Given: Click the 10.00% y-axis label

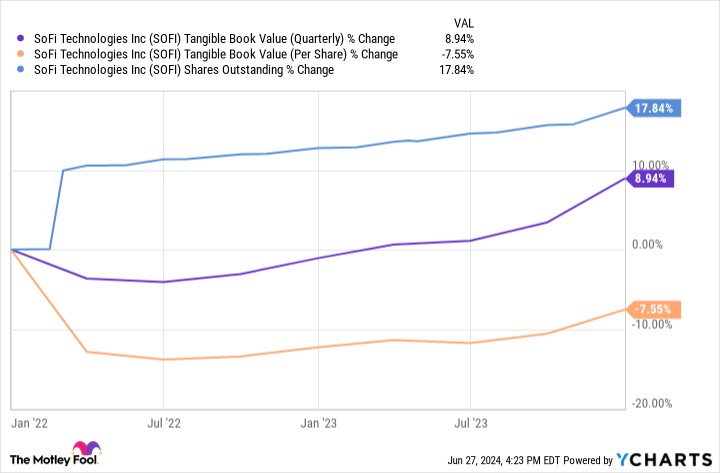Looking at the screenshot, I should (650, 166).
